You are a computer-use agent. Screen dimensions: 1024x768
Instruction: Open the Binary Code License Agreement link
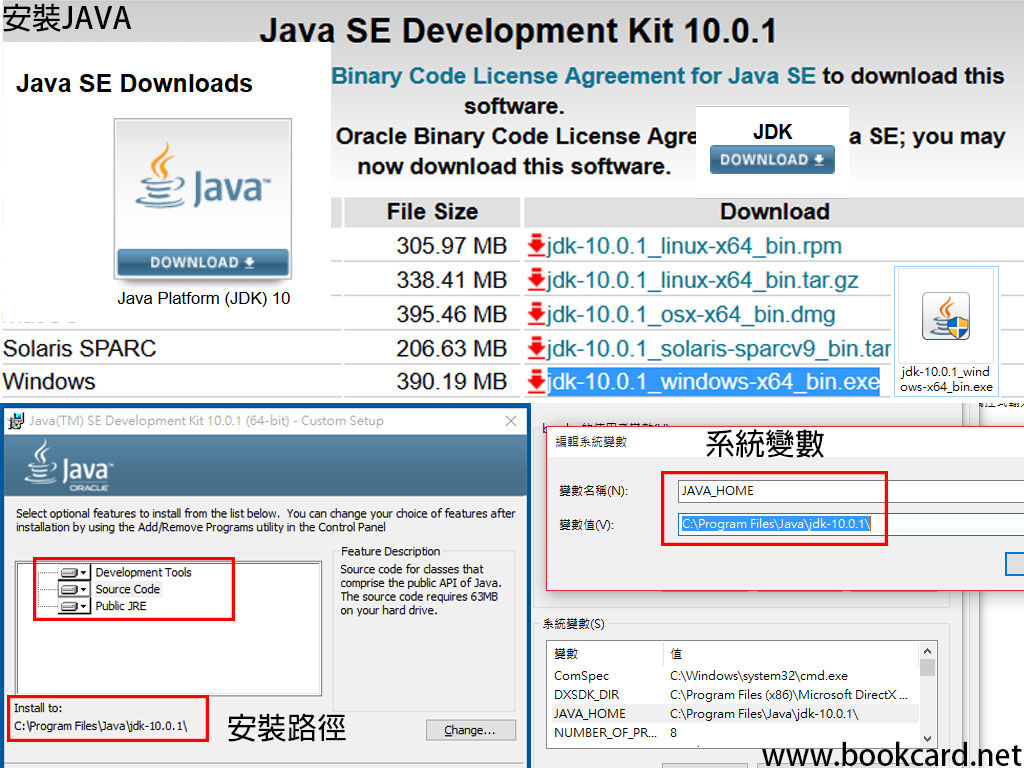(573, 76)
